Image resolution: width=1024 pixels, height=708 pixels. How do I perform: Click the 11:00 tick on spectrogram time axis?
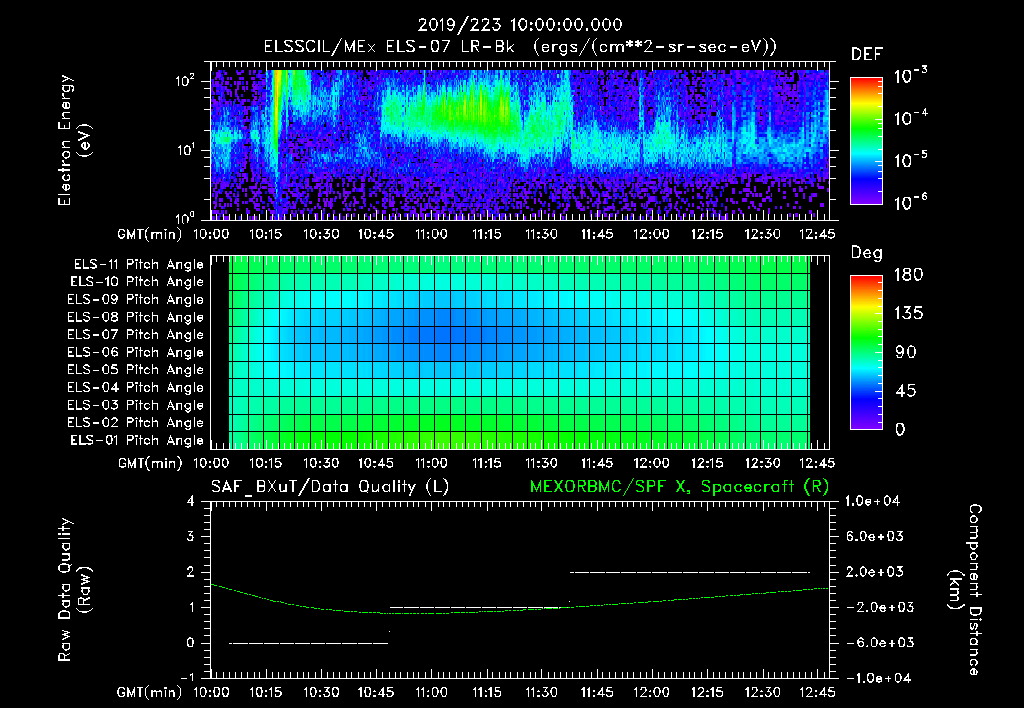(431, 234)
